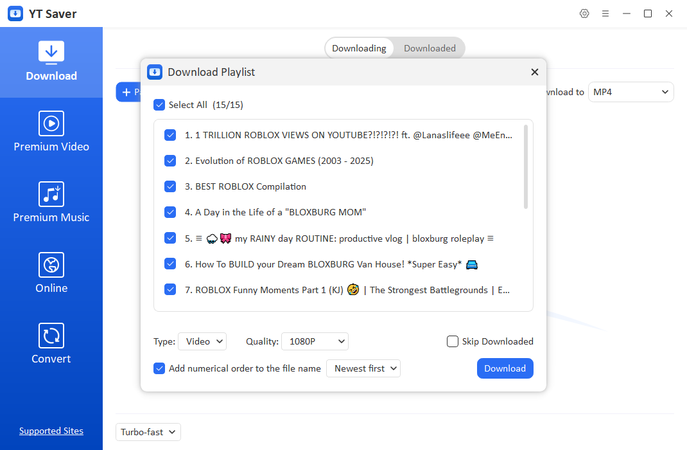Image resolution: width=687 pixels, height=450 pixels.
Task: Open the Supported Sites link
Action: [51, 431]
